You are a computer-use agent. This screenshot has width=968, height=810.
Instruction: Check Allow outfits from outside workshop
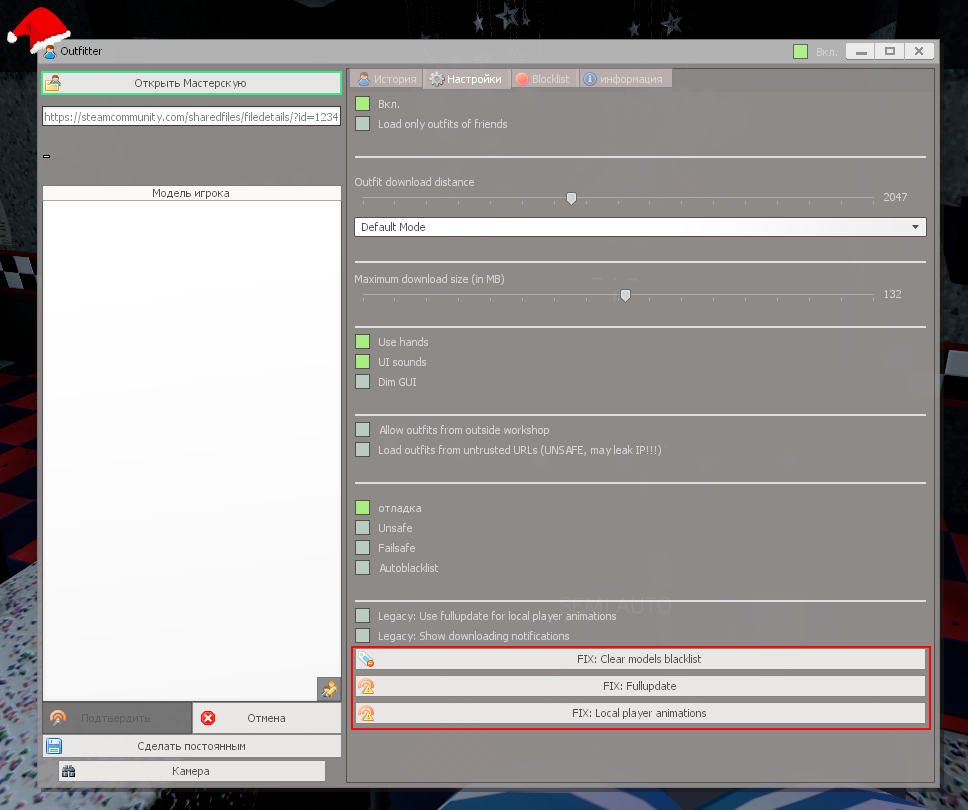363,430
